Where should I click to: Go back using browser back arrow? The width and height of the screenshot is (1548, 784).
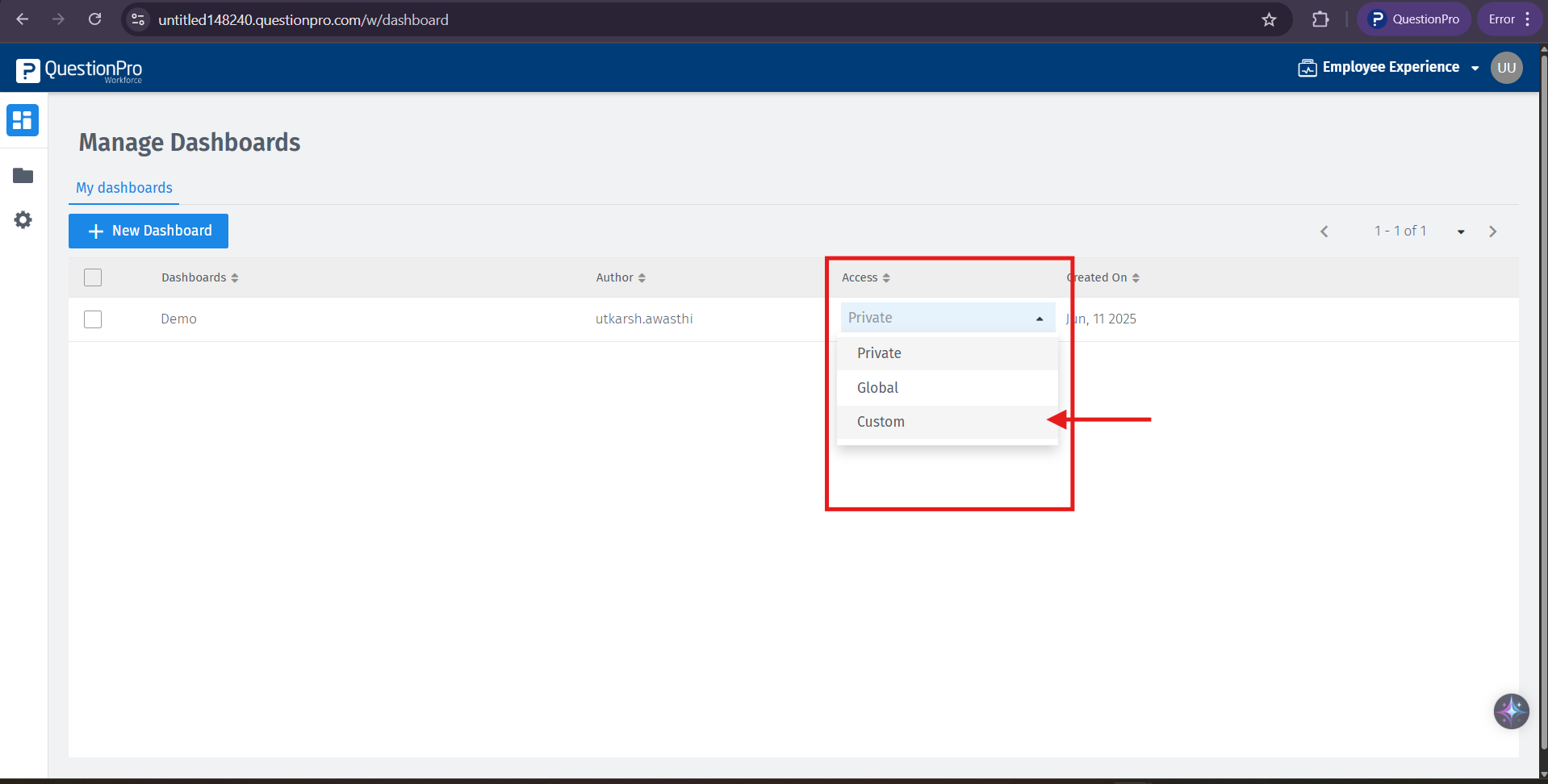click(x=23, y=19)
